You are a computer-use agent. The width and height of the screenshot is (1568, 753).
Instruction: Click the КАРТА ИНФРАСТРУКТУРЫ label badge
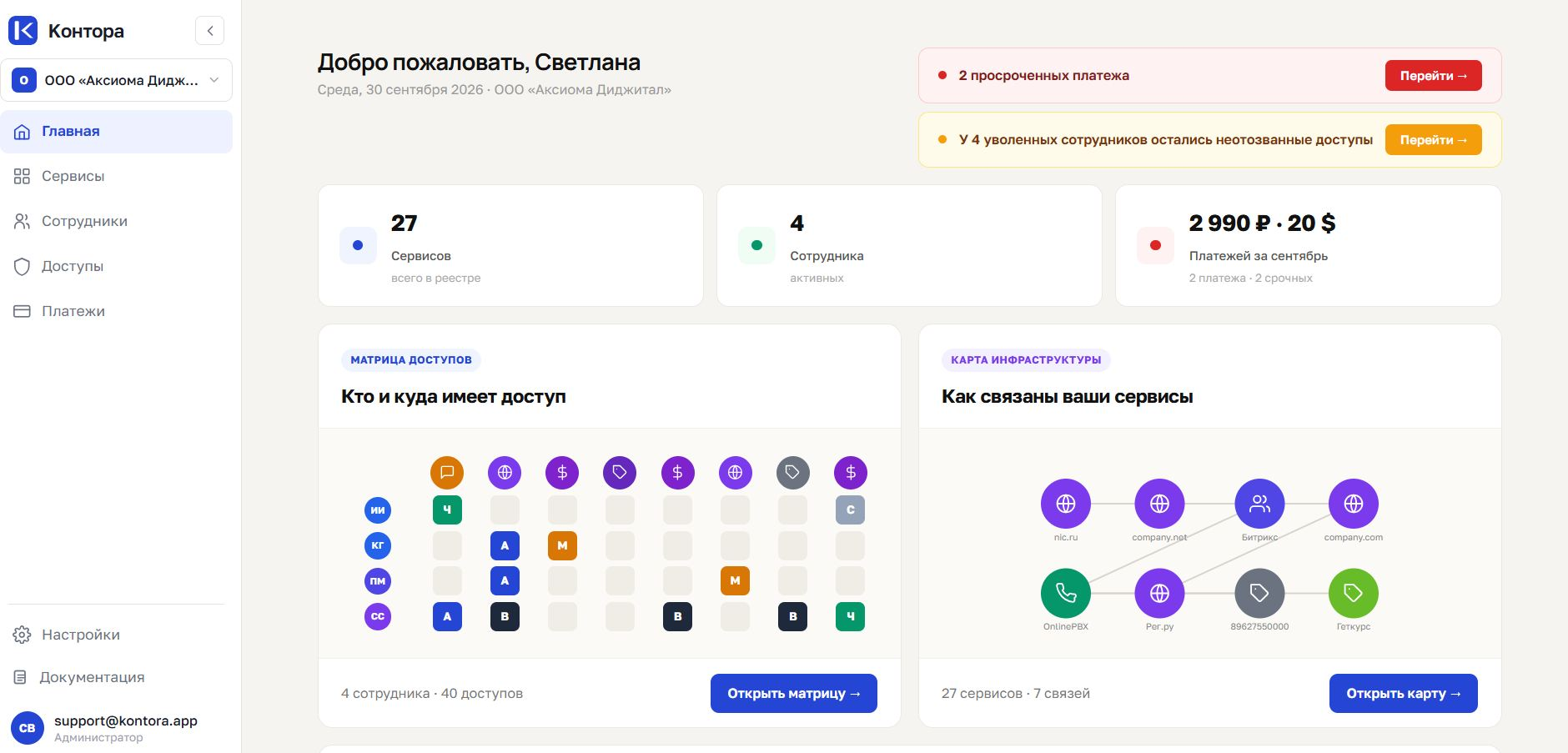(1026, 359)
